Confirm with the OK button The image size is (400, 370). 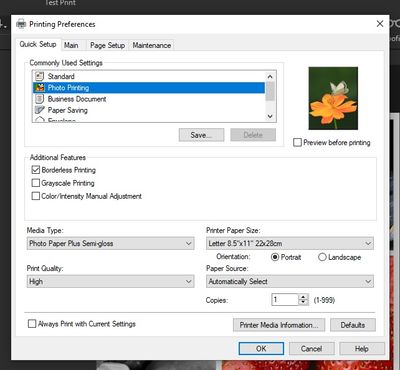click(261, 349)
